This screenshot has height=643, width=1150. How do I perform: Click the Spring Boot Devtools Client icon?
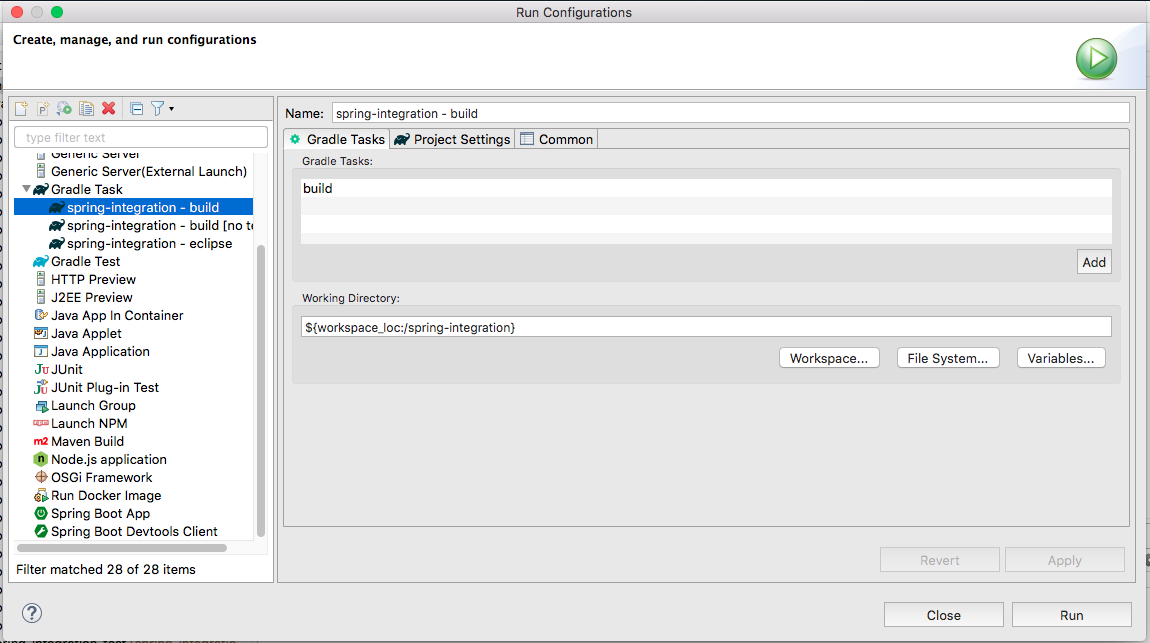(x=41, y=532)
